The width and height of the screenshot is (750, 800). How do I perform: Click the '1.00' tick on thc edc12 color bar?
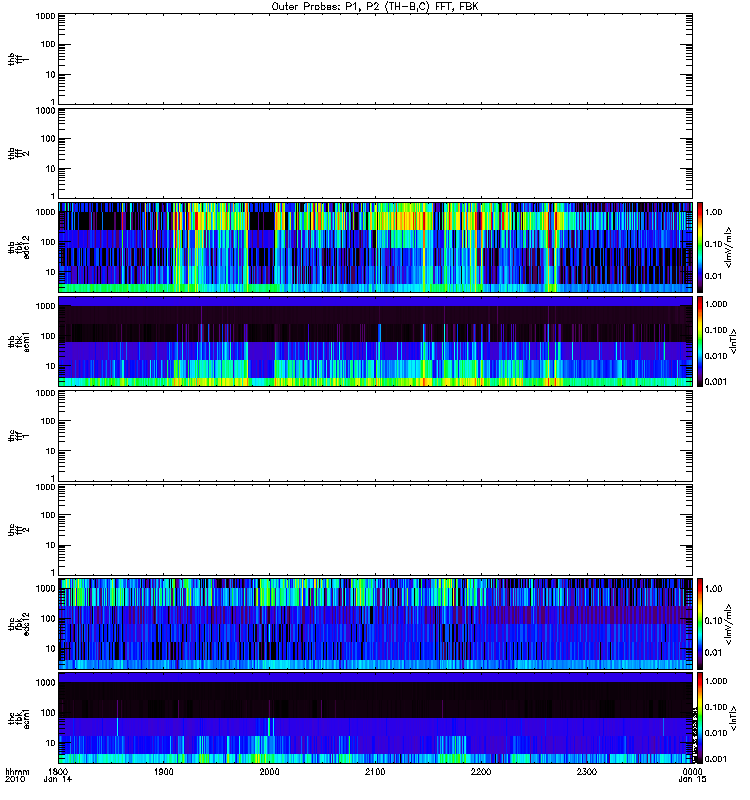pyautogui.click(x=713, y=589)
